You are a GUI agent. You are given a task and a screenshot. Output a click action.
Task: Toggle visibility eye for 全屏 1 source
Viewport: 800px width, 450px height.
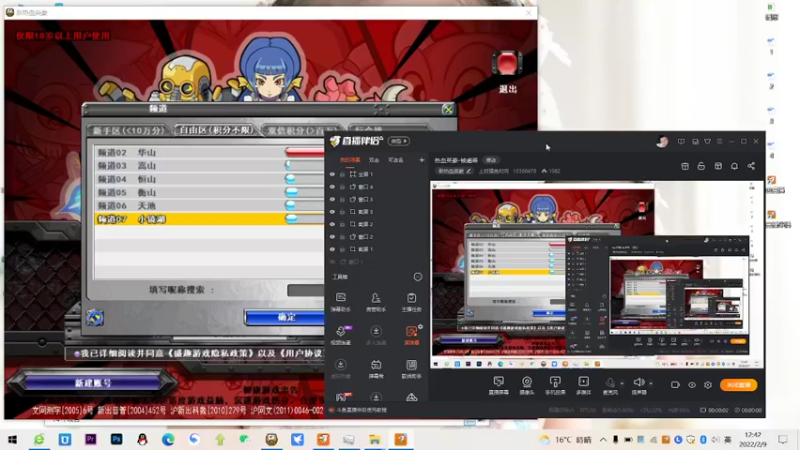(332, 174)
